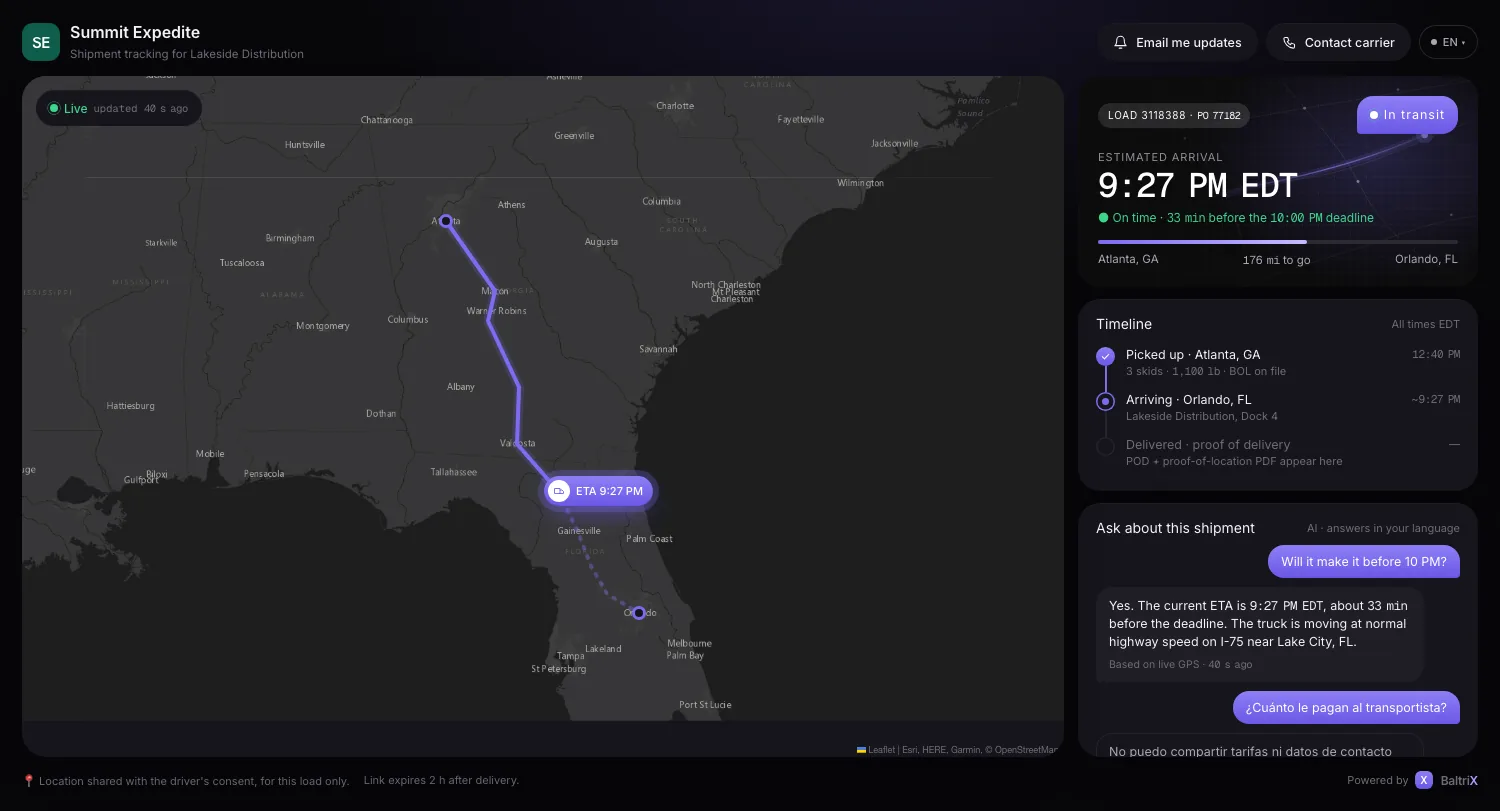Click the In transit status badge

pos(1407,115)
